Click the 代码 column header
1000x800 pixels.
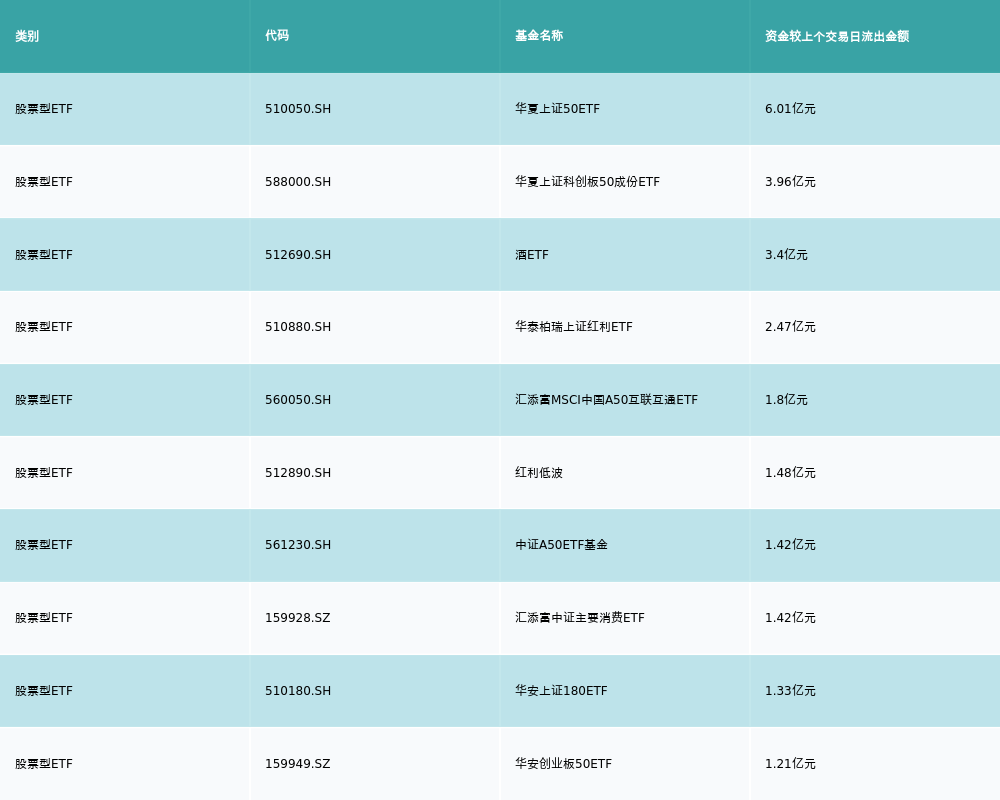tap(277, 36)
